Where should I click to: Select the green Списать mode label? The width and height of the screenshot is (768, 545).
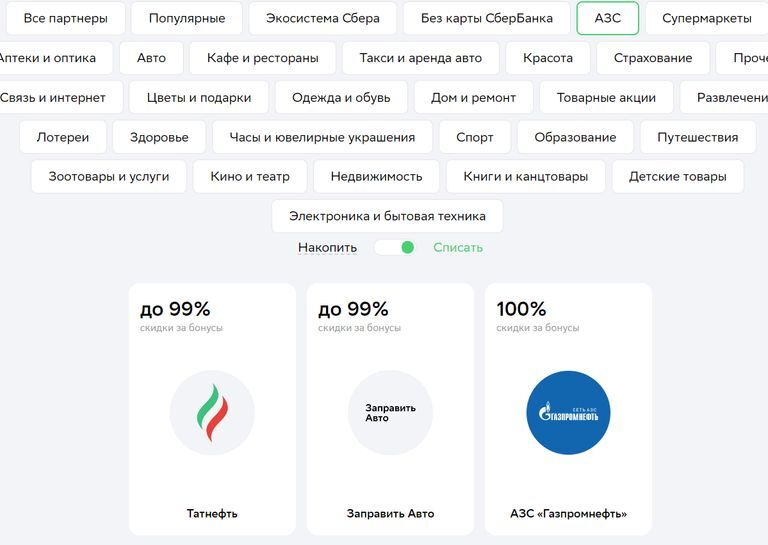click(x=458, y=248)
